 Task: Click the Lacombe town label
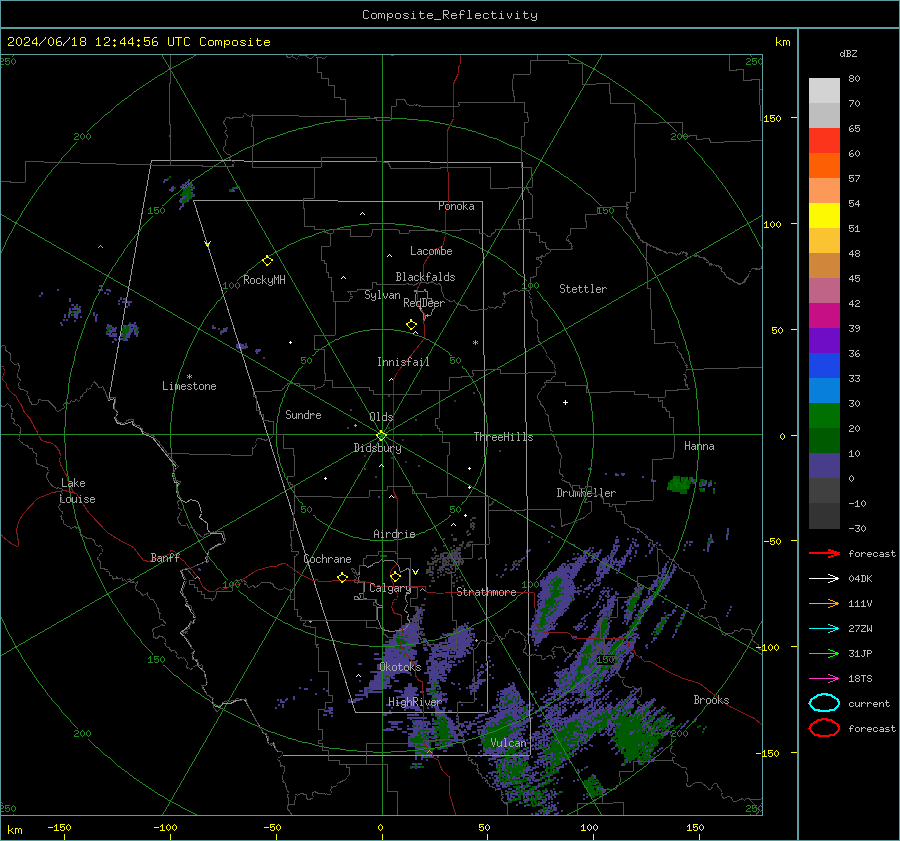tap(431, 251)
